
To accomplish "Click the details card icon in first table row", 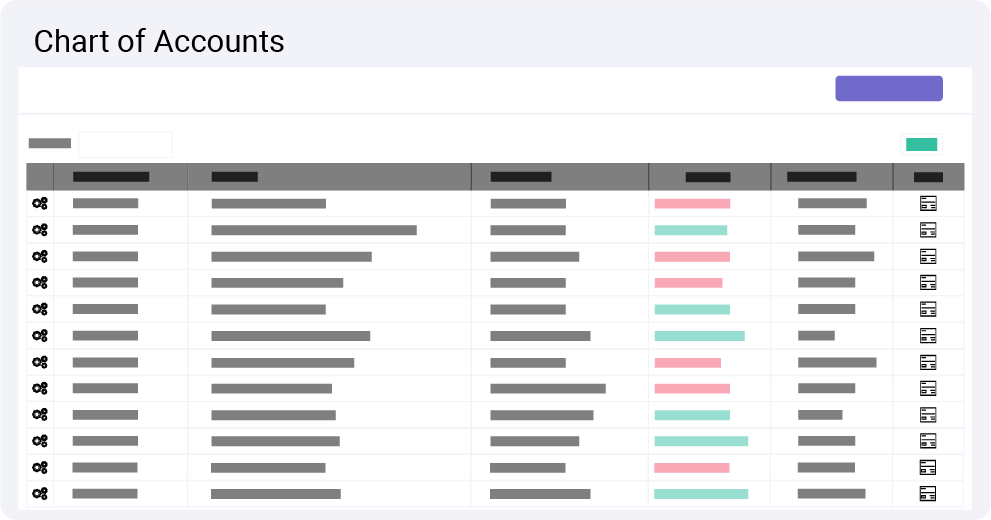I will click(x=928, y=203).
